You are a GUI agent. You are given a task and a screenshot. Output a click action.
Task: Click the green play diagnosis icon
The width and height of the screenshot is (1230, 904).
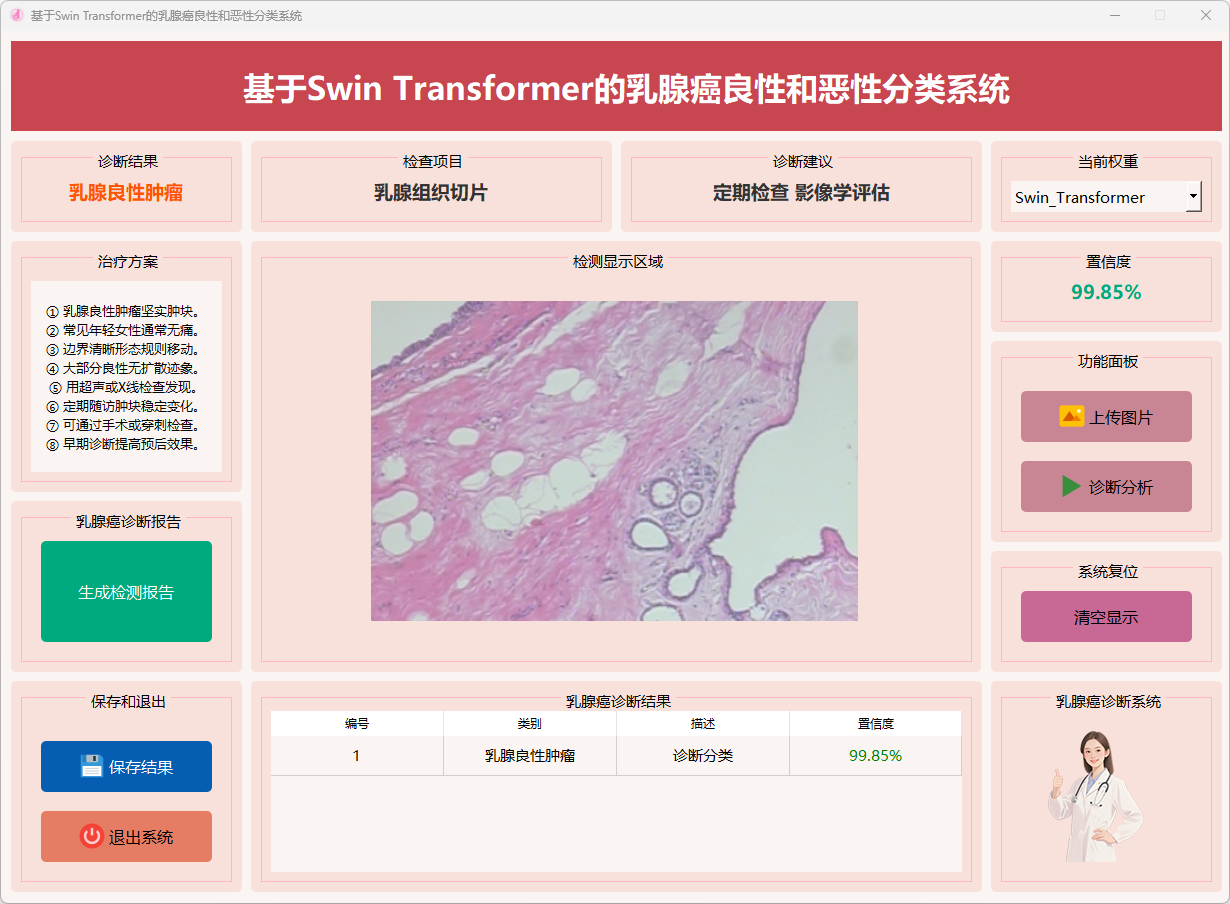pyautogui.click(x=1071, y=487)
